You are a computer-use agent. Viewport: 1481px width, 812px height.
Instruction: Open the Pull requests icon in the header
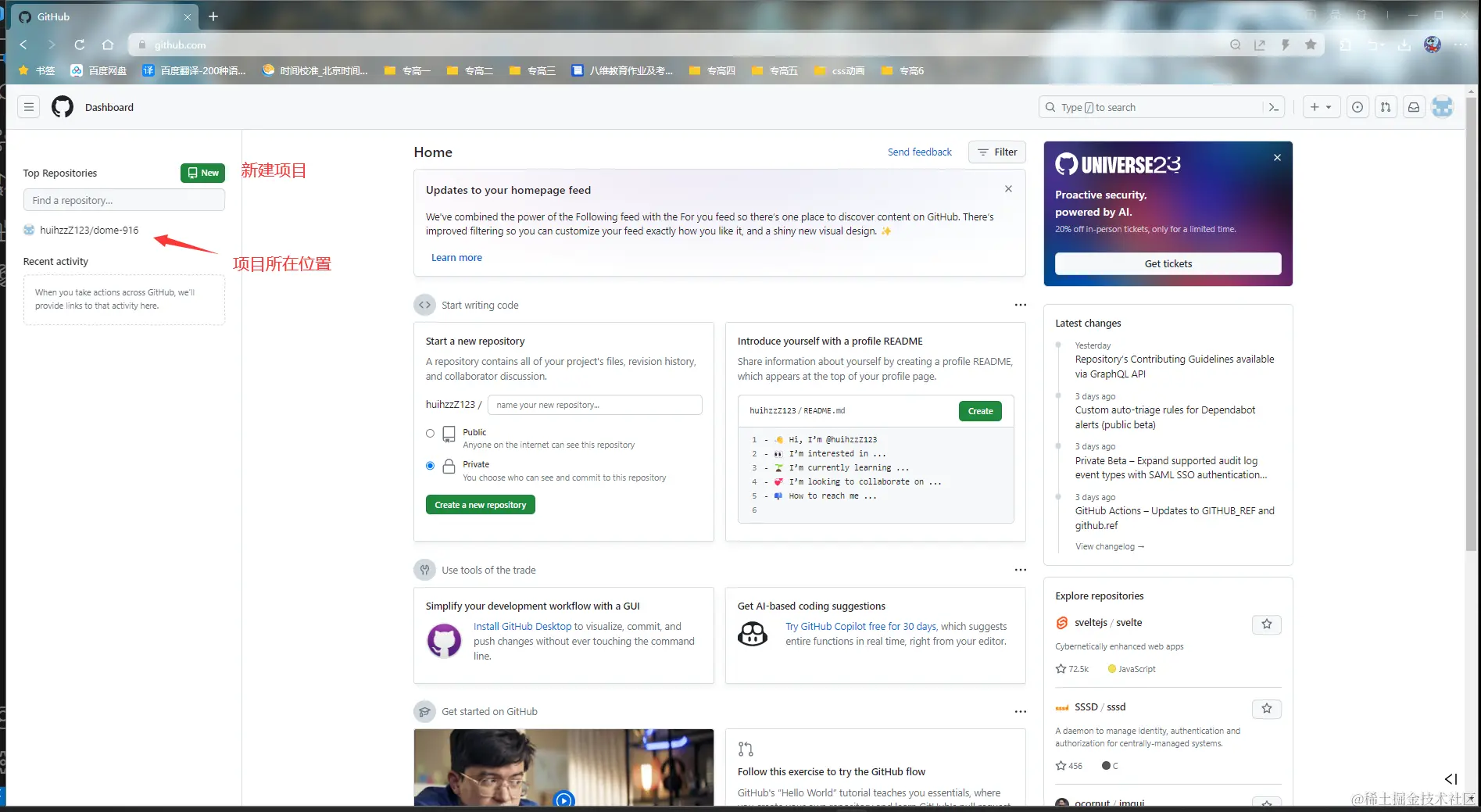coord(1386,107)
